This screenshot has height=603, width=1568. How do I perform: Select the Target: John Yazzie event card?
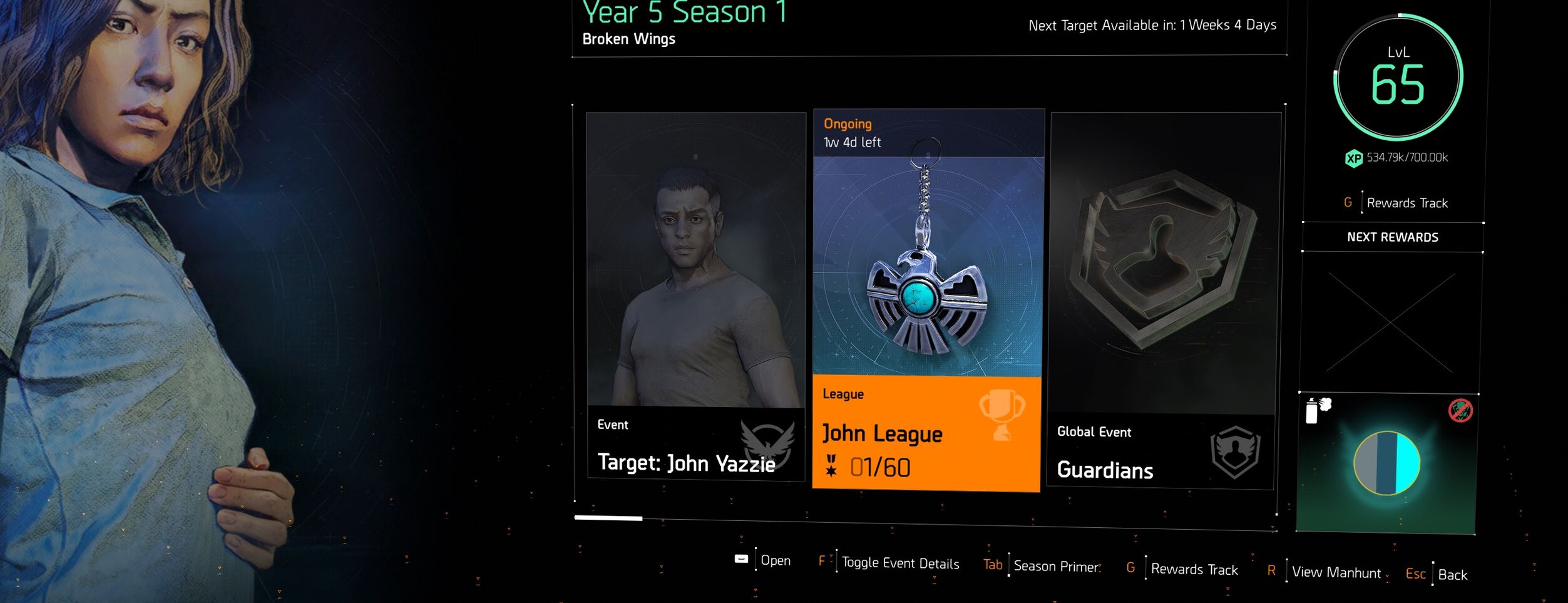tap(696, 297)
